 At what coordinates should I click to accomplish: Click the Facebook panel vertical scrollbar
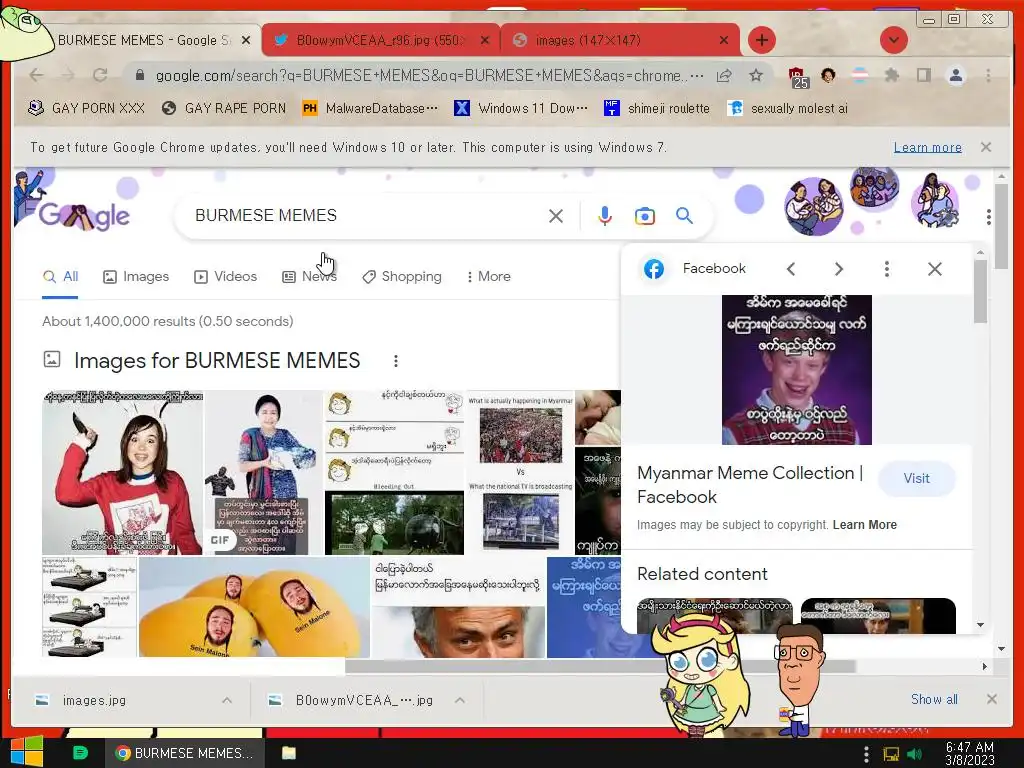click(980, 291)
